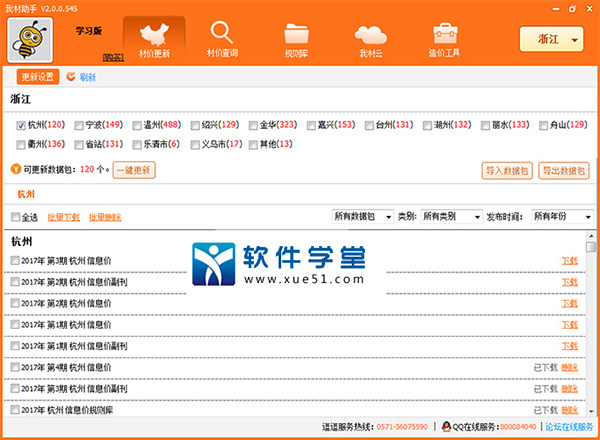600x440 pixels.
Task: Check 2017年 第3期 杭州 信息价 checkbox
Action: pos(15,261)
